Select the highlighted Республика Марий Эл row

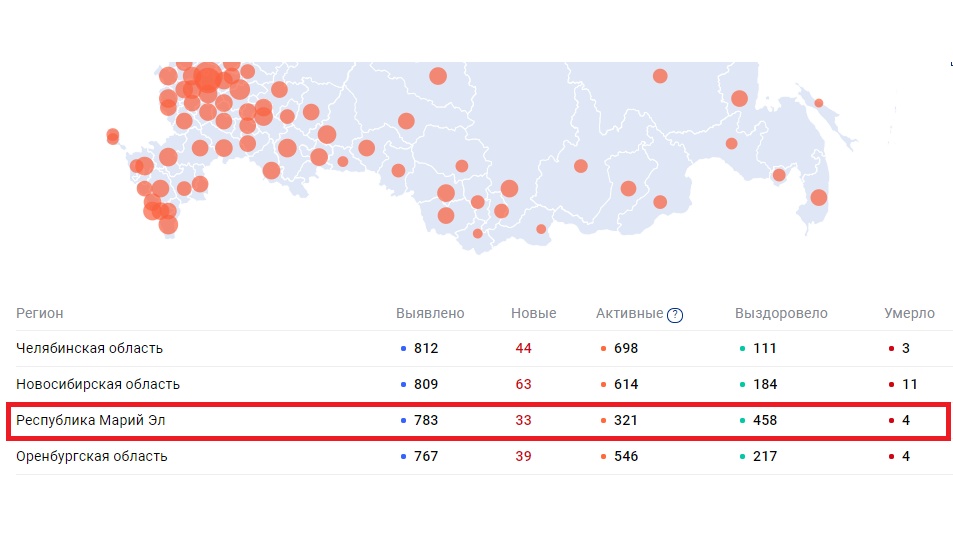(x=91, y=421)
